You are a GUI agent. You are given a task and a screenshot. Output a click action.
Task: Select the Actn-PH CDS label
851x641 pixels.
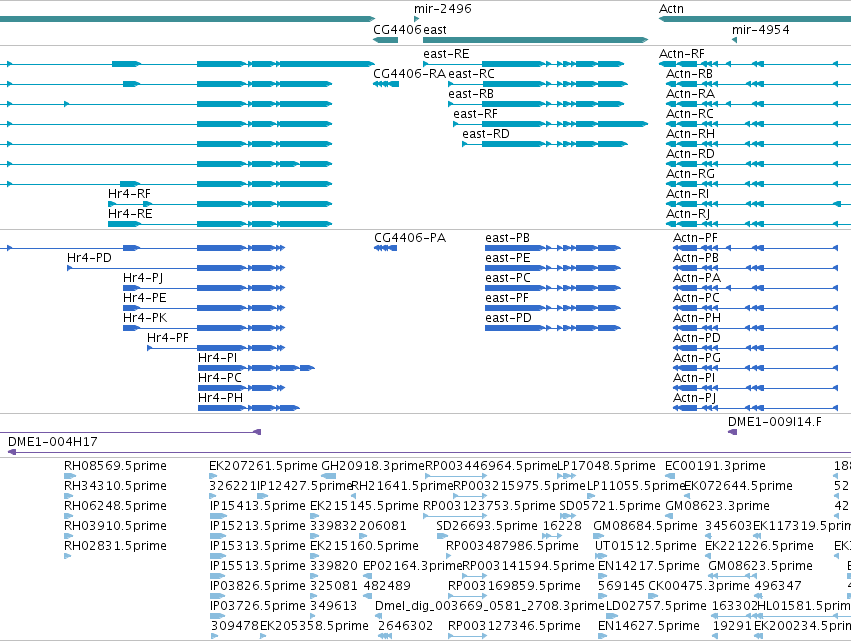(697, 319)
